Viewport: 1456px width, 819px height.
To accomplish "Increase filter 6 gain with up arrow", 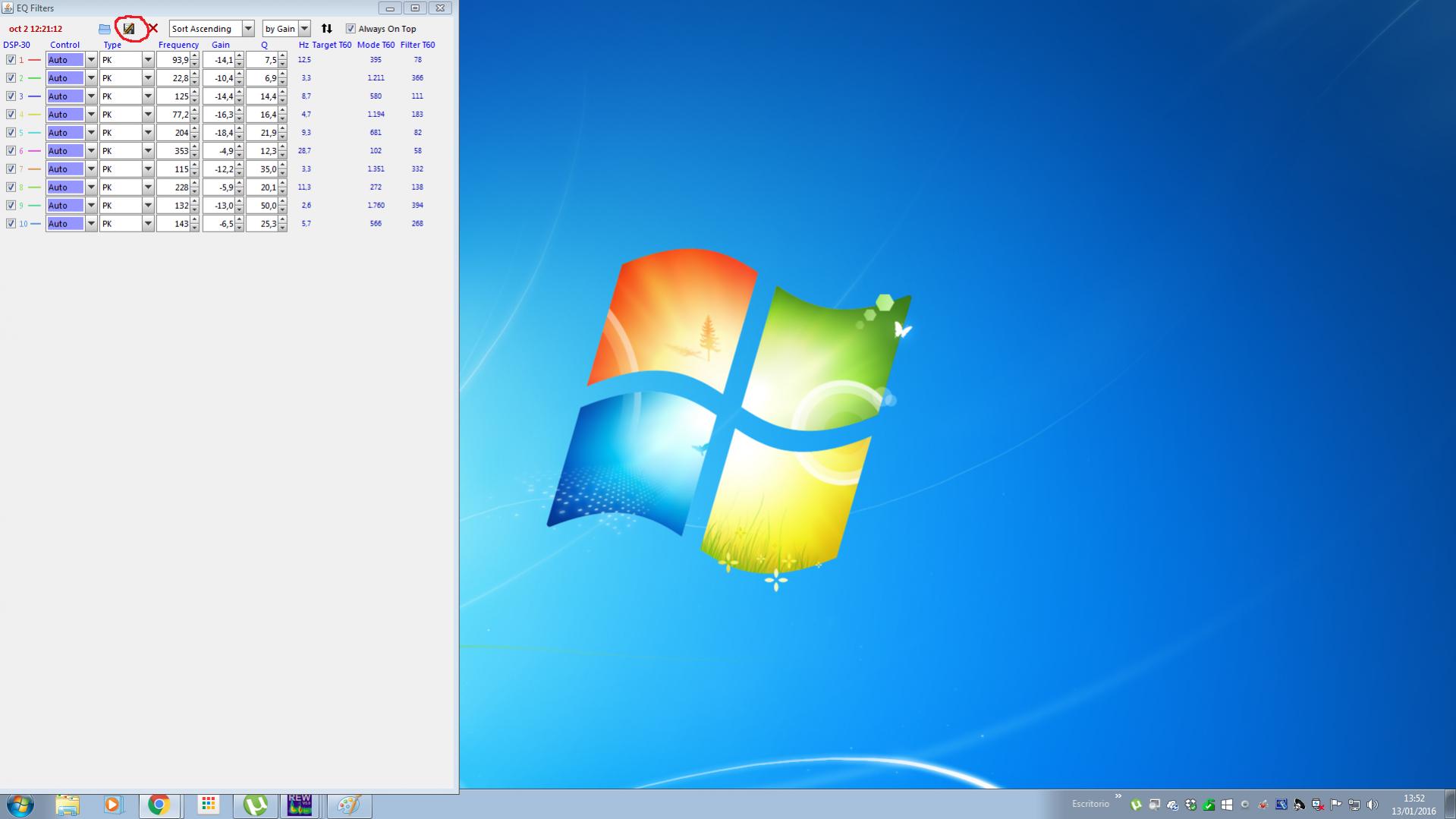I will point(239,147).
